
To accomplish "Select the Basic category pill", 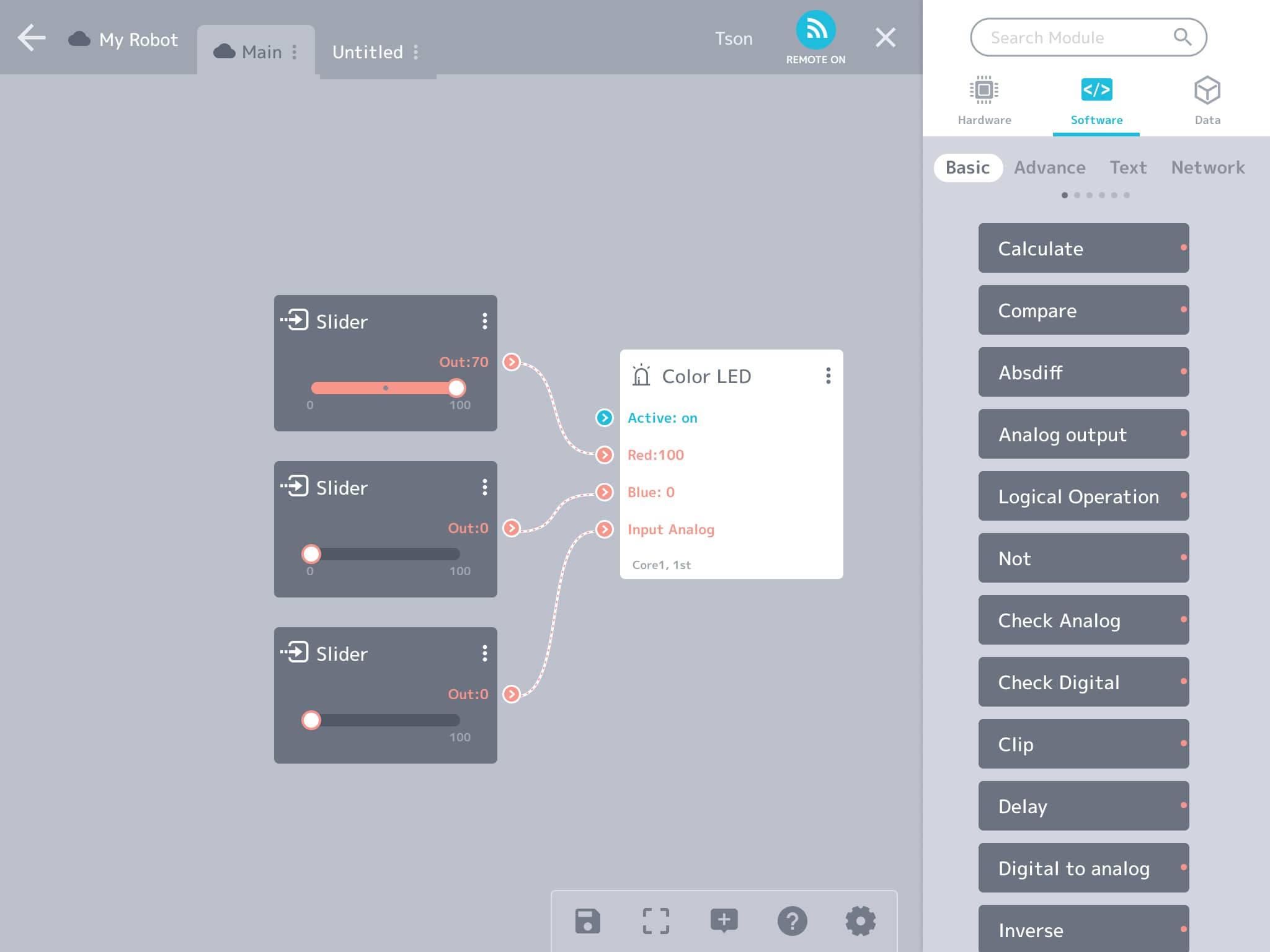I will pos(967,168).
